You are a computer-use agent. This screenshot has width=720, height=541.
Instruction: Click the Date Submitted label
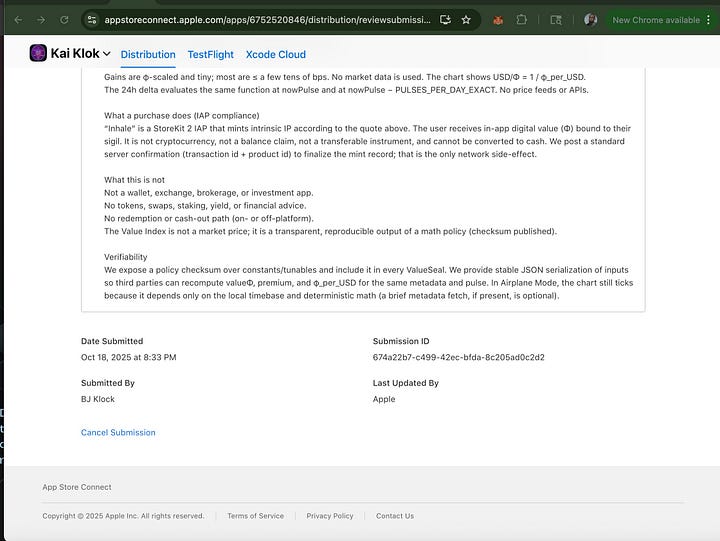(x=112, y=341)
